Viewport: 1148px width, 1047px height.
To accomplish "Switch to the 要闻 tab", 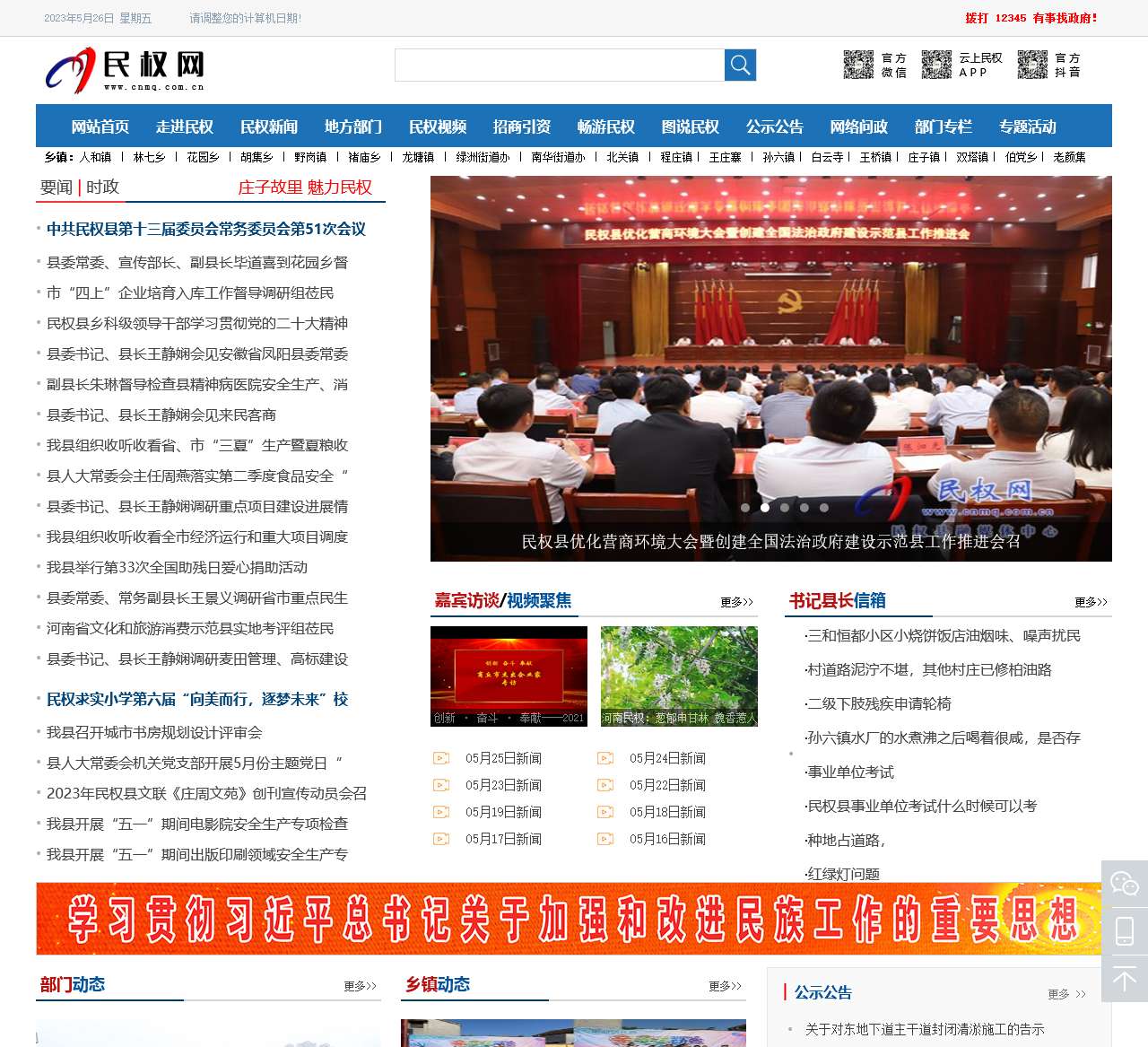I will (x=57, y=187).
